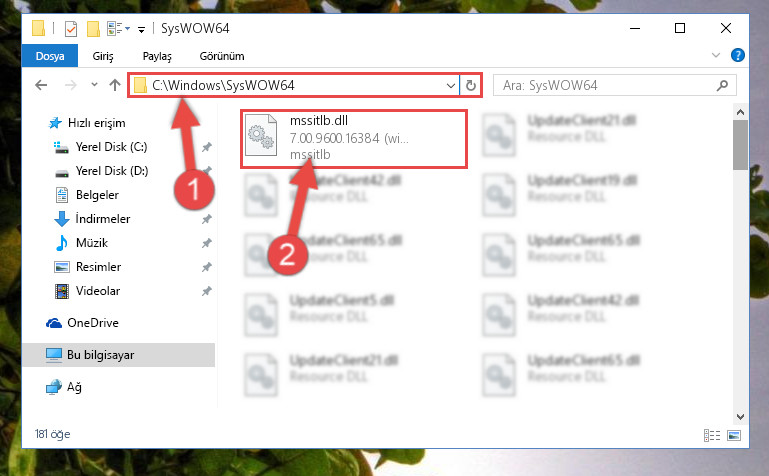Expand the ribbon with the chevron
This screenshot has height=476, width=769.
(716, 55)
